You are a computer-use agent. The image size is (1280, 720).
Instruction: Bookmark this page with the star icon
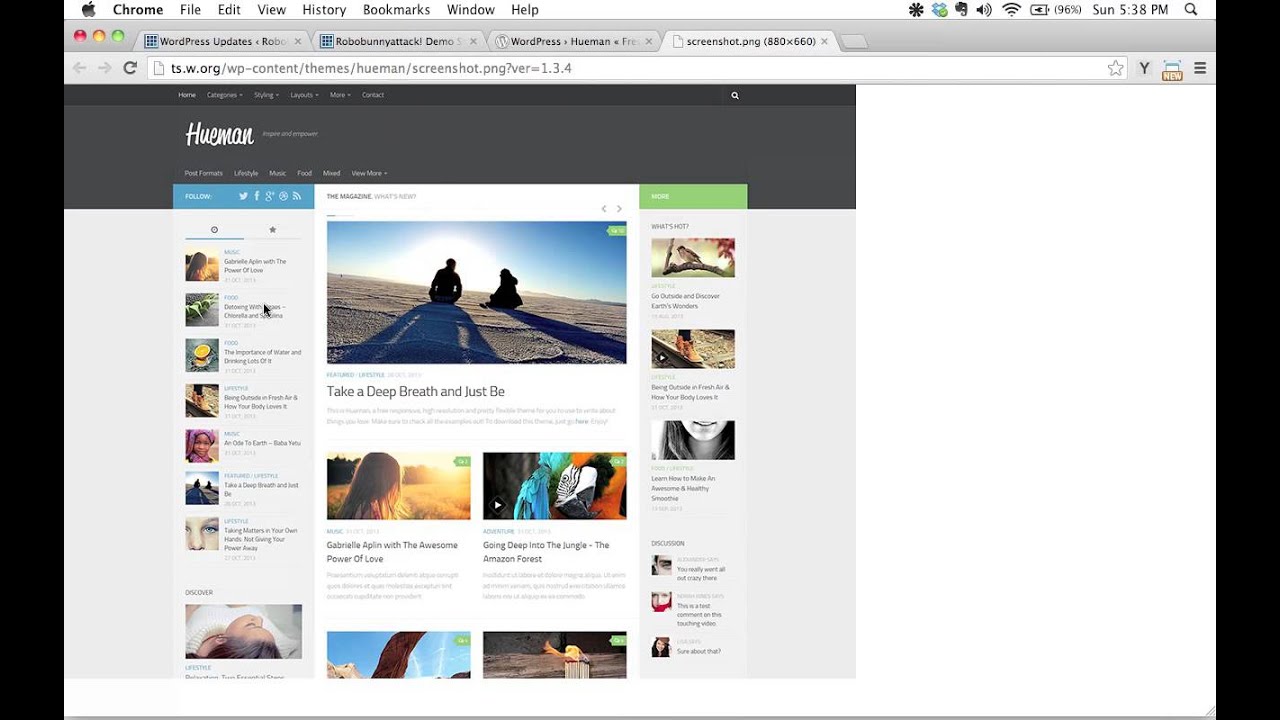1115,68
